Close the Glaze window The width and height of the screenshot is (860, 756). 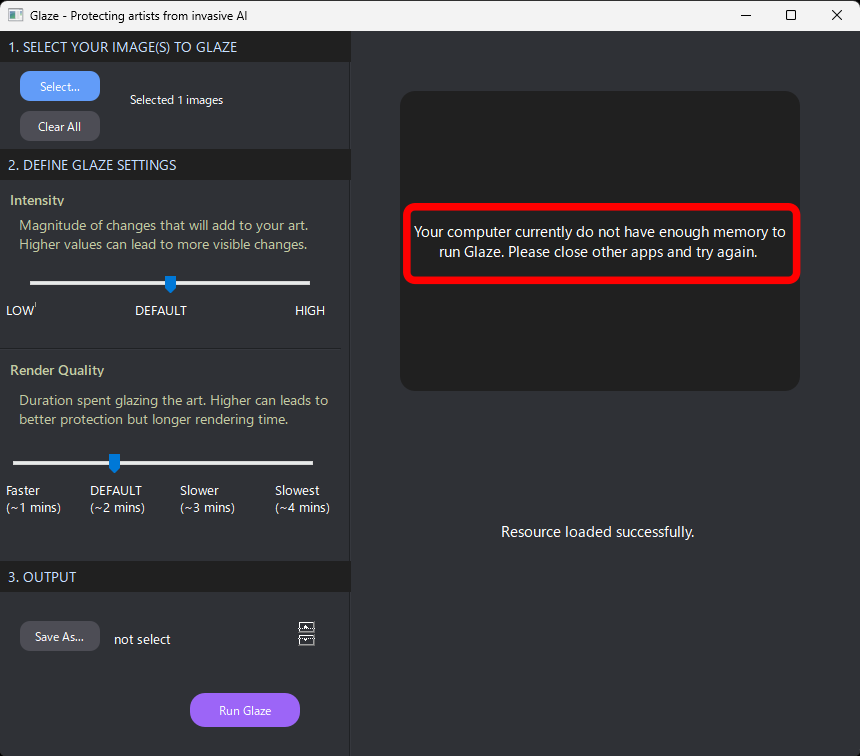tap(836, 15)
